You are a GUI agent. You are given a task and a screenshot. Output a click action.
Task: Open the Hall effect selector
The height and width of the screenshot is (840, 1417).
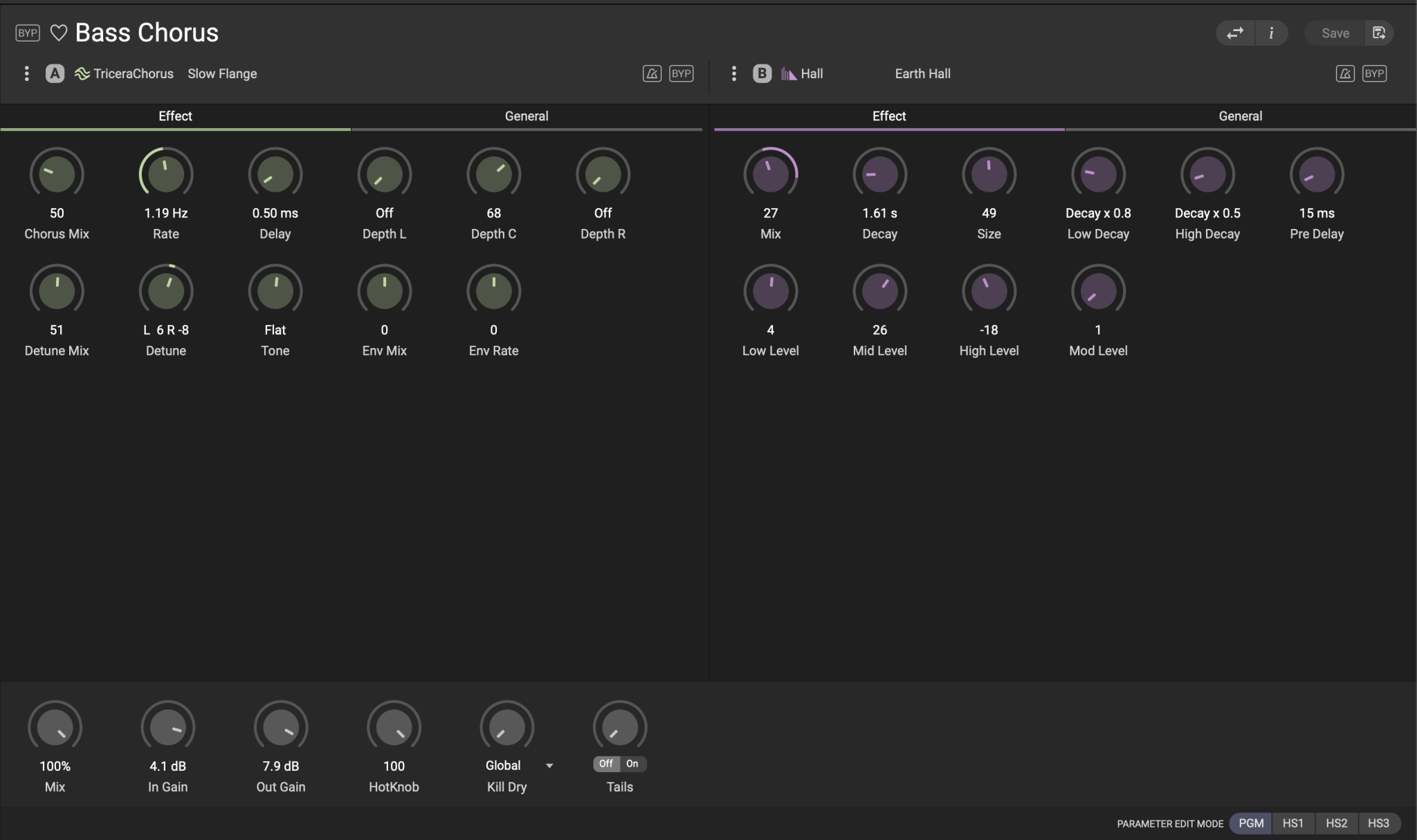coord(812,73)
